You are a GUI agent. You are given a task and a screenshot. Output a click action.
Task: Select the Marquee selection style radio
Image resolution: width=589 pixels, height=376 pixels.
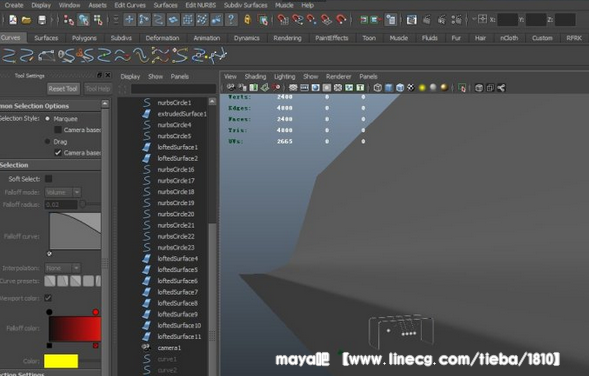point(48,119)
